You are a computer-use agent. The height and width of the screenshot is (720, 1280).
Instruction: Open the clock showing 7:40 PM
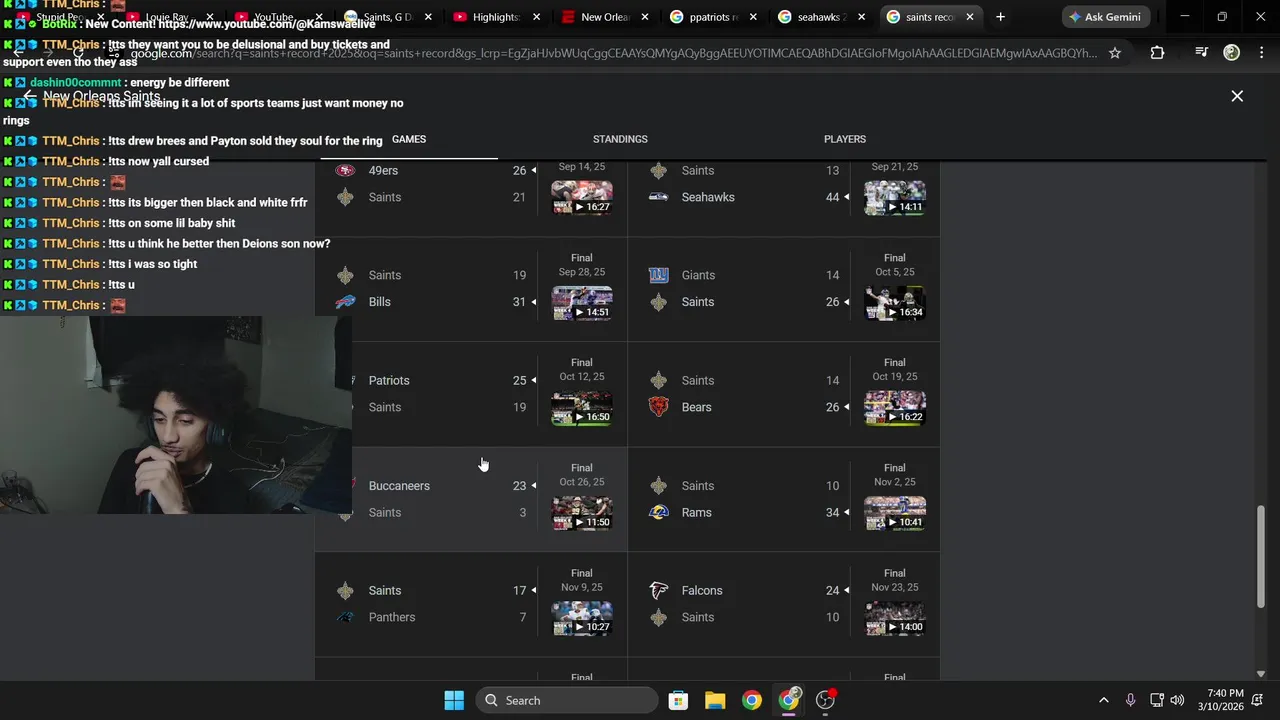point(1224,700)
